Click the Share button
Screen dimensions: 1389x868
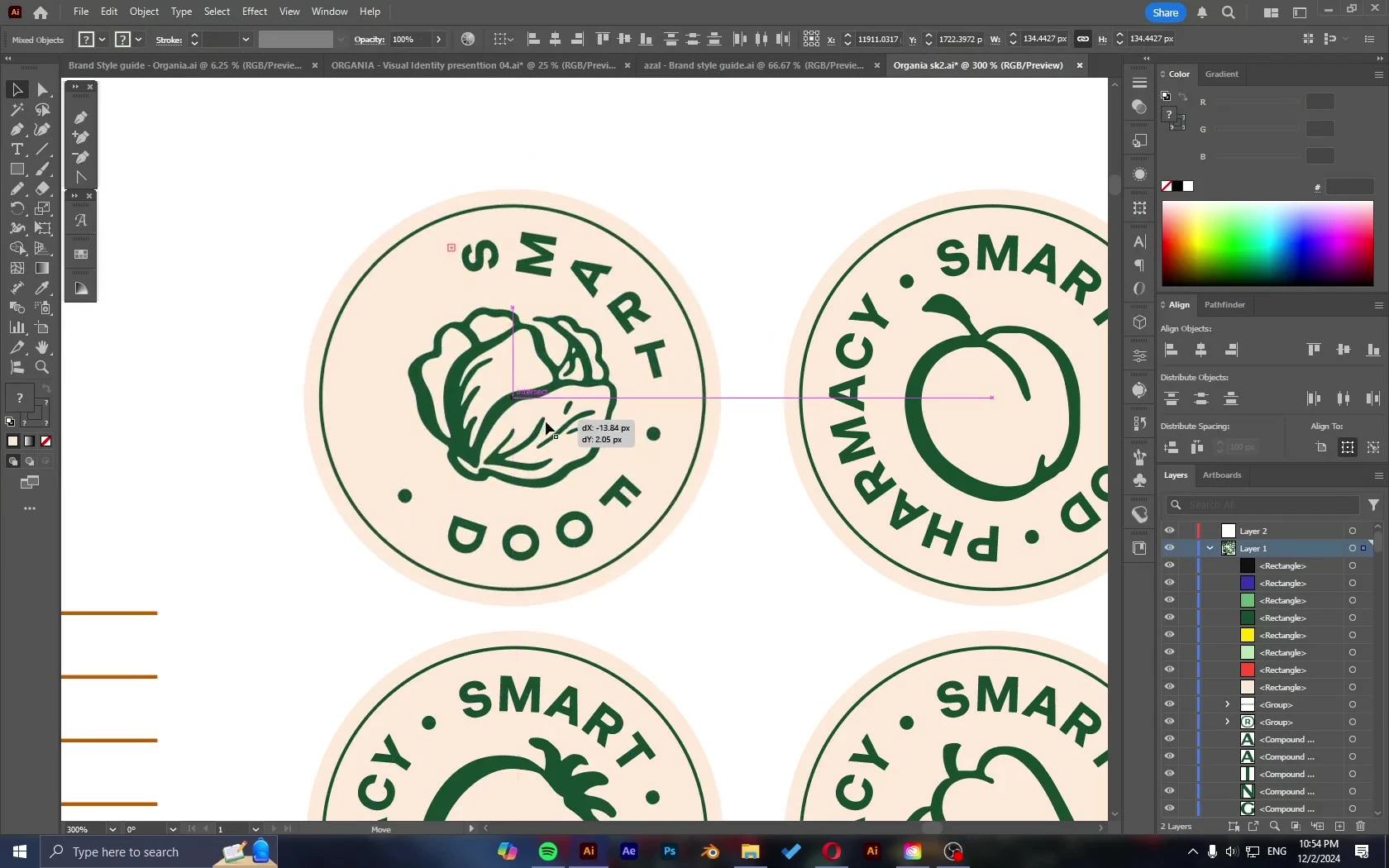point(1165,12)
